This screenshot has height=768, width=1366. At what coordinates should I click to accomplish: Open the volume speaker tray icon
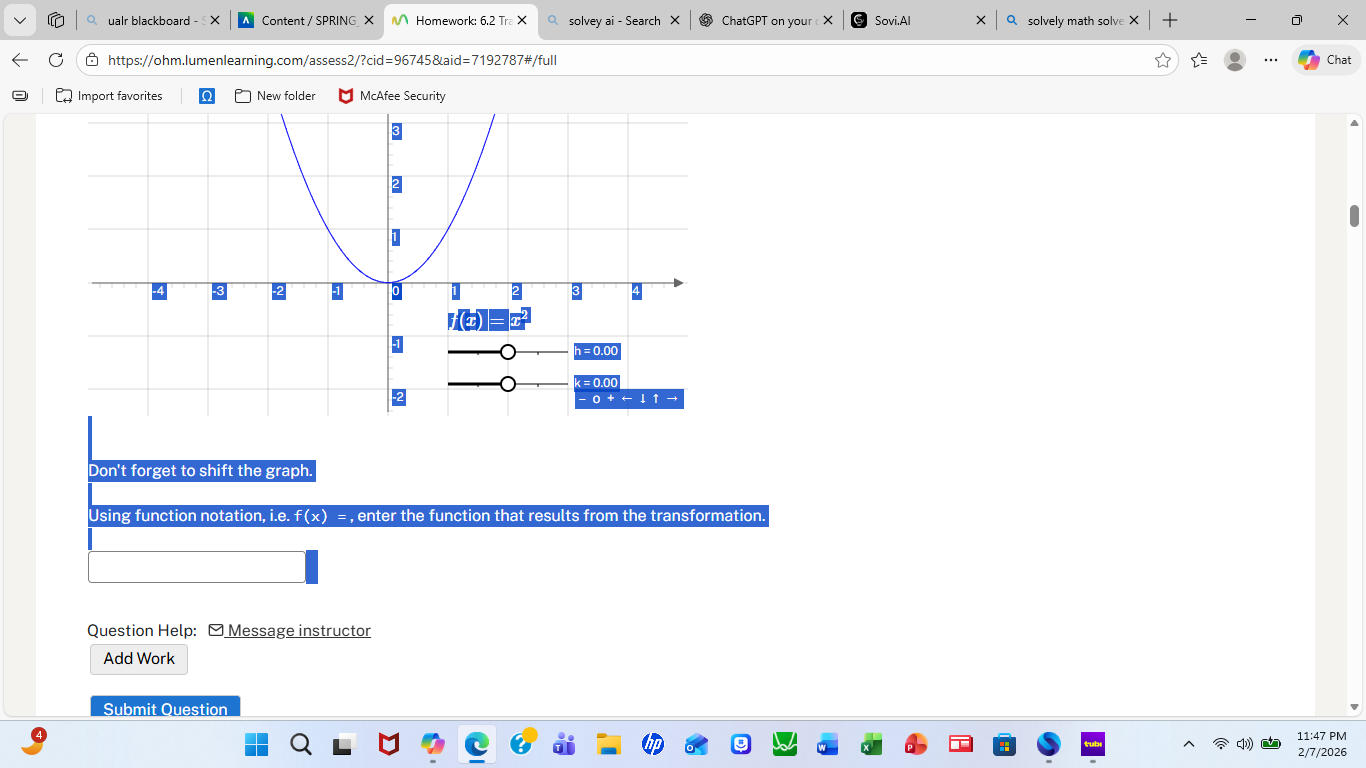point(1245,744)
